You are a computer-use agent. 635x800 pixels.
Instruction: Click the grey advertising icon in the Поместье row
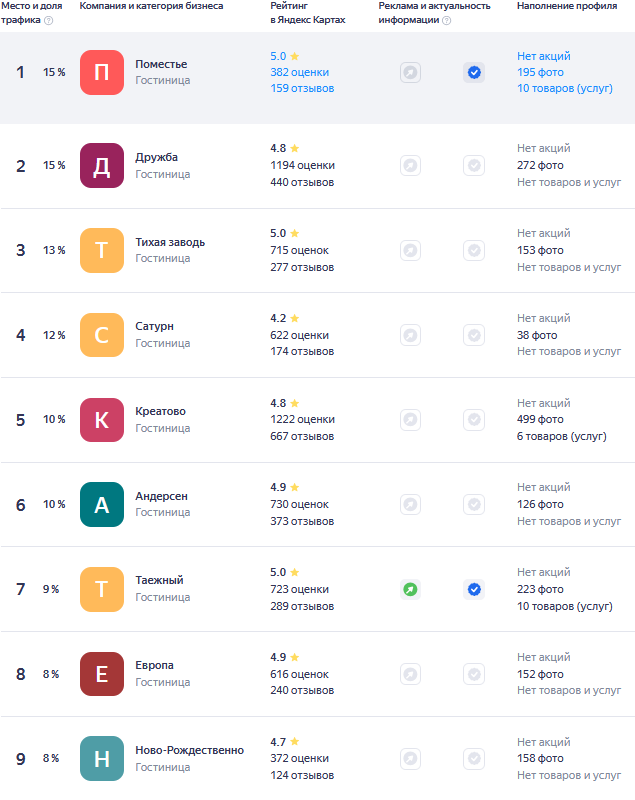(410, 72)
